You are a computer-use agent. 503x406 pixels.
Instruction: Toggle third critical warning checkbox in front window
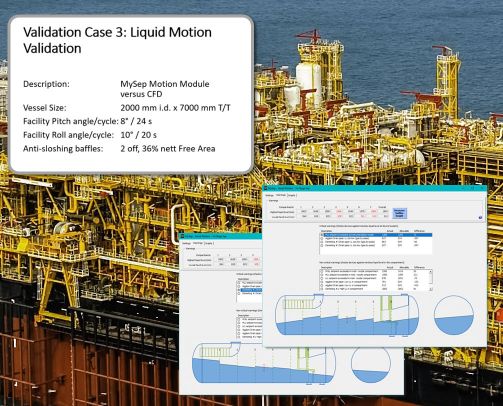click(x=322, y=242)
